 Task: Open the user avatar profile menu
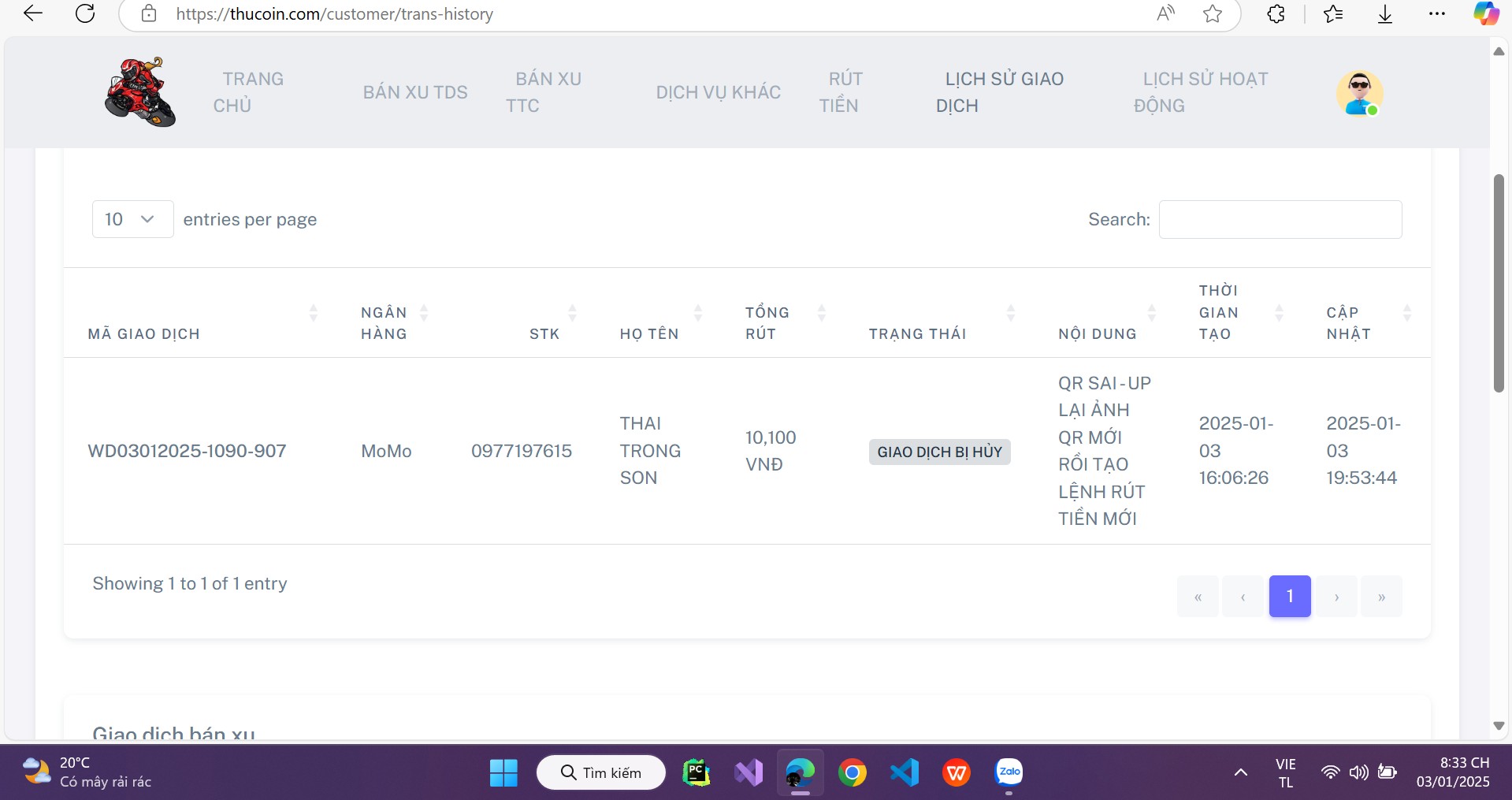pyautogui.click(x=1359, y=93)
